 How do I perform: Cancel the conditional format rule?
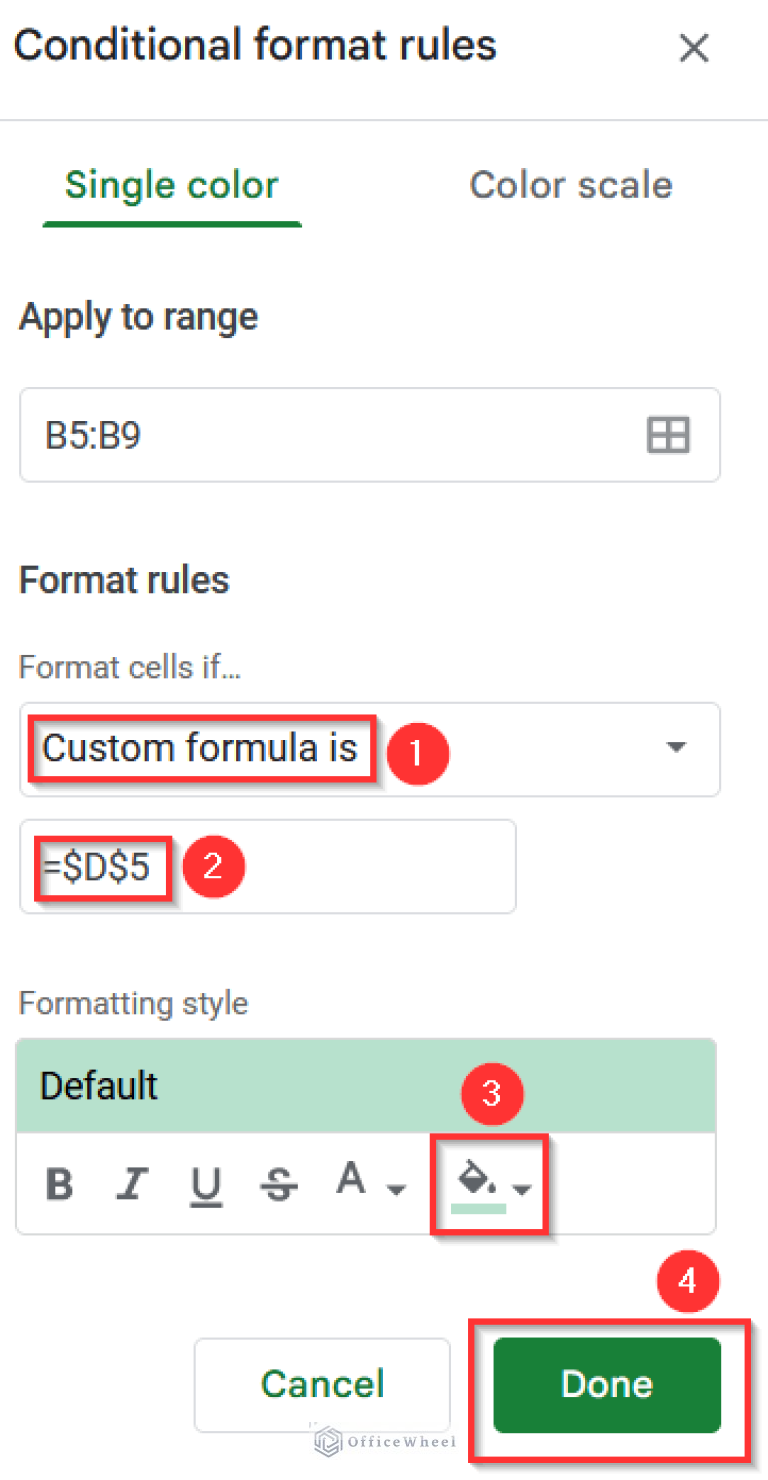click(x=321, y=1384)
